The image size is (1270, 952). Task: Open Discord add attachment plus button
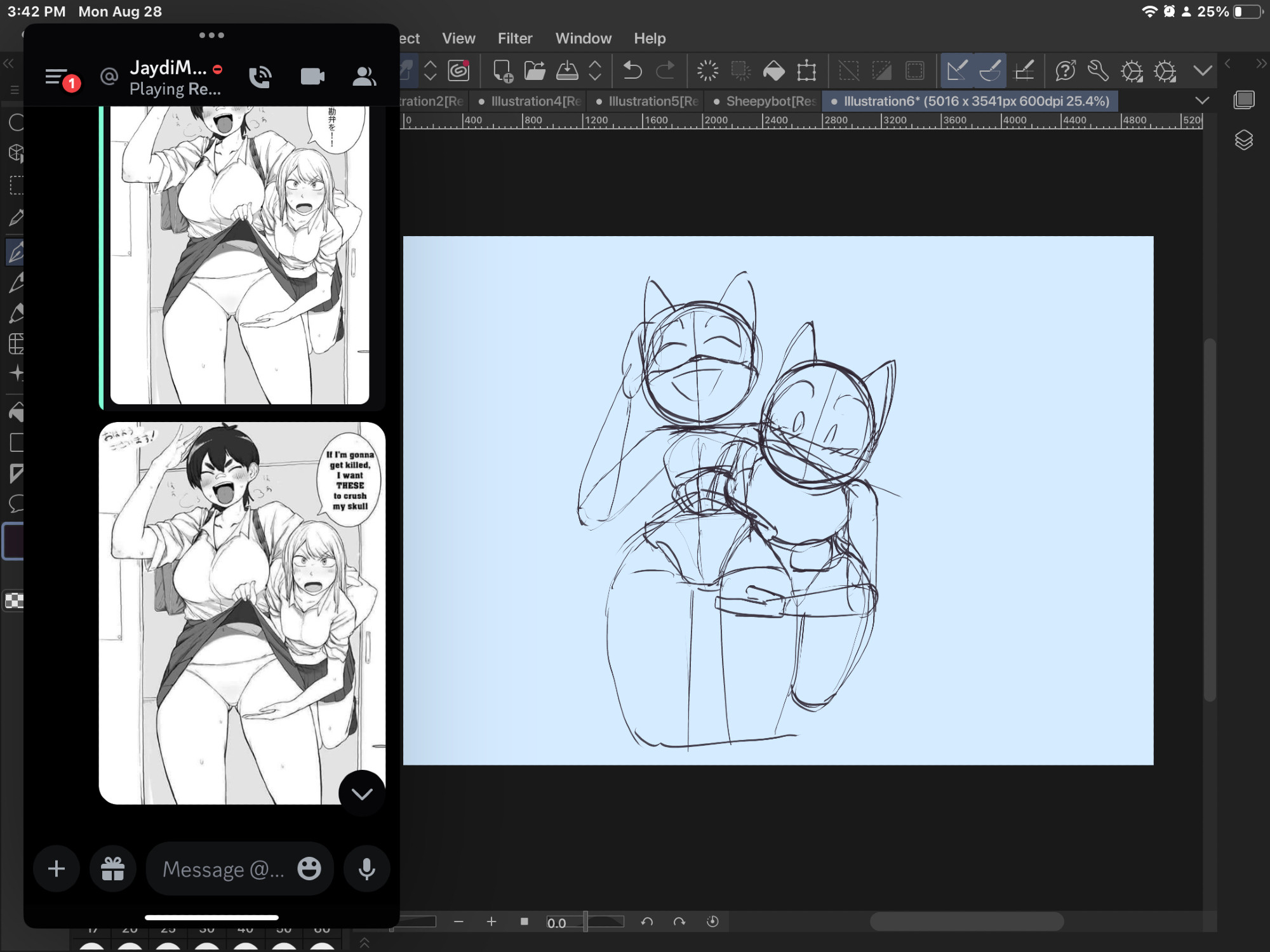pos(57,868)
